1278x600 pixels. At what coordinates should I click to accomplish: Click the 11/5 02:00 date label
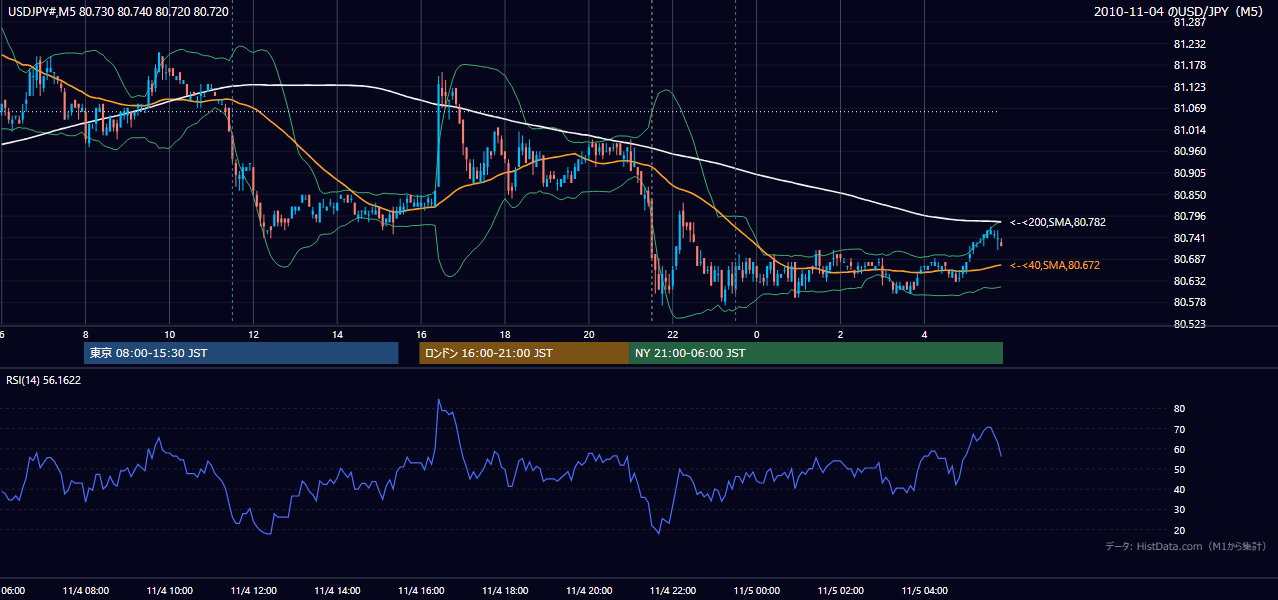coord(841,590)
